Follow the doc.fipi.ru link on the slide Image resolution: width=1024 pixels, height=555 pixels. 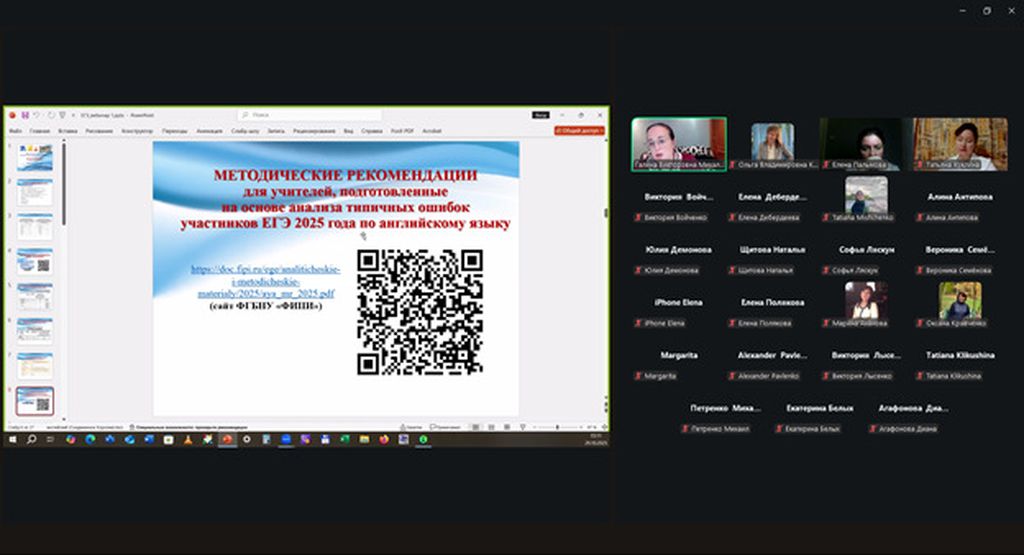pos(265,282)
